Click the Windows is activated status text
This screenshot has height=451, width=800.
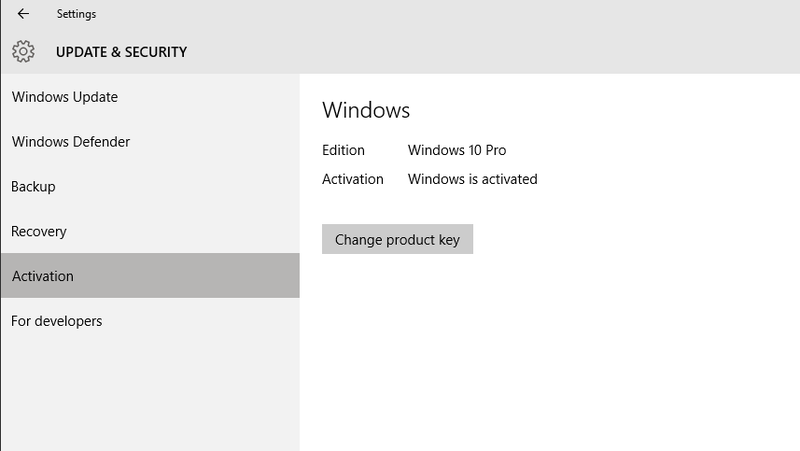tap(472, 179)
